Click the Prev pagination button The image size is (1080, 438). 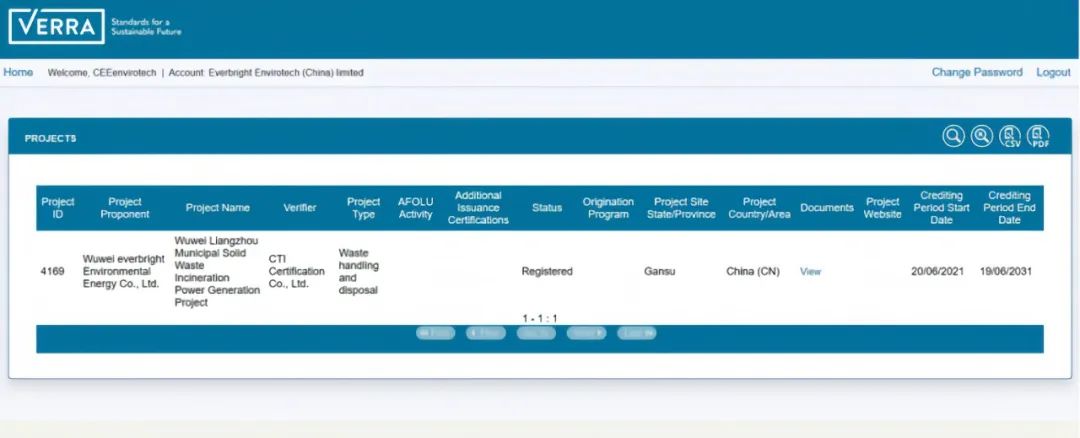pyautogui.click(x=486, y=333)
